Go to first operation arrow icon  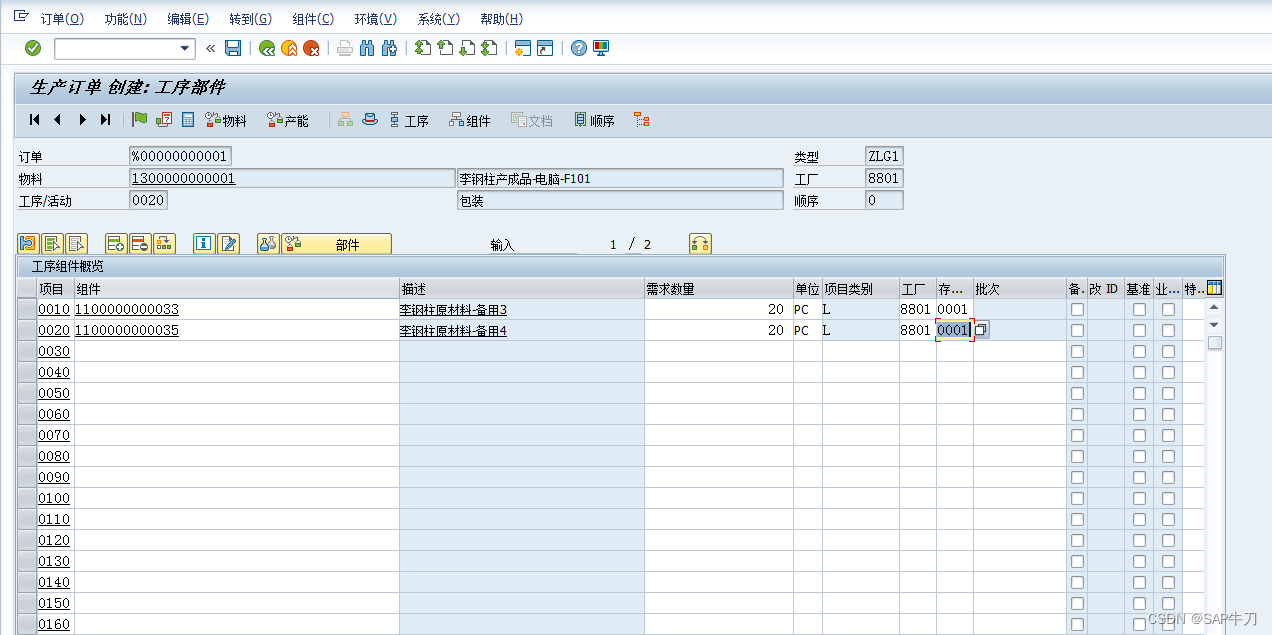pyautogui.click(x=34, y=120)
